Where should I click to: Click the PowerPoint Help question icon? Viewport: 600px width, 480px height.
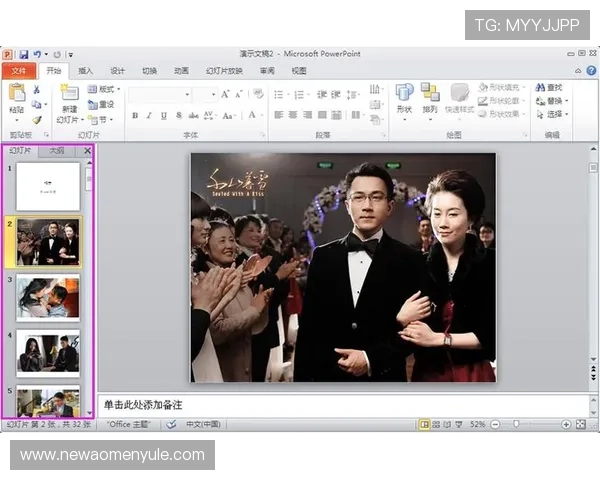pyautogui.click(x=591, y=70)
